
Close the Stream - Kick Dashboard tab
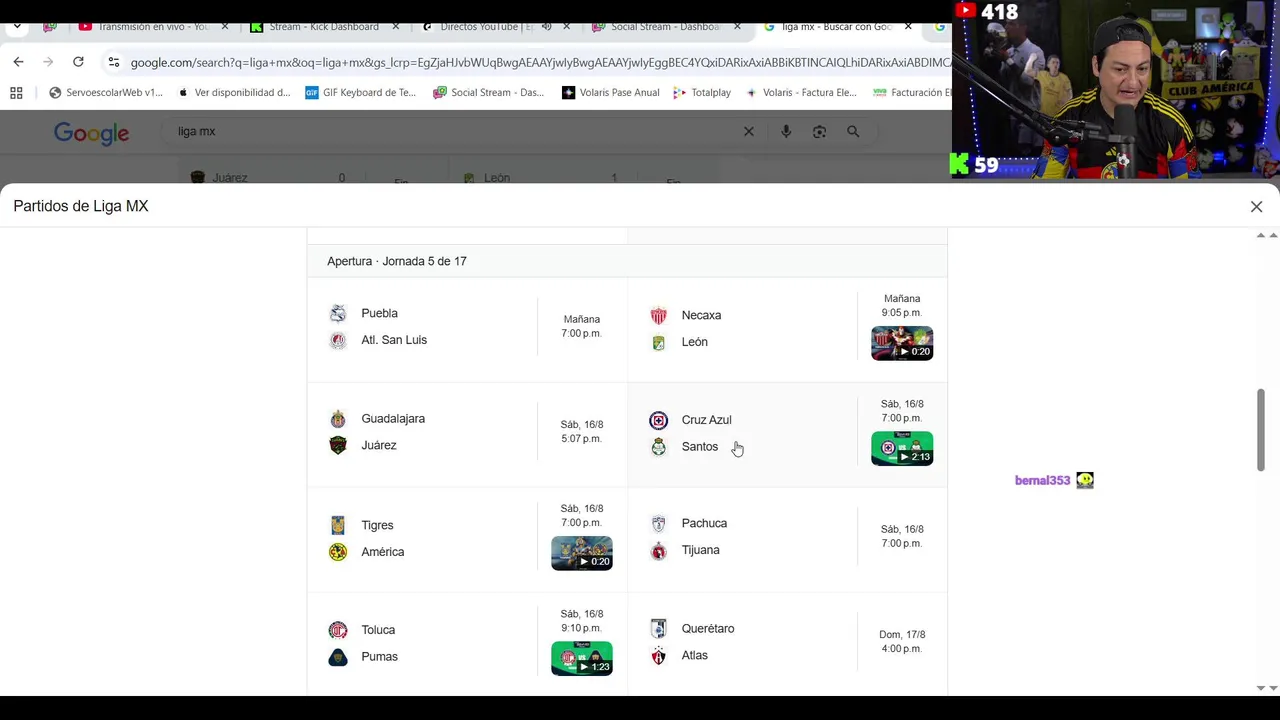(x=396, y=27)
